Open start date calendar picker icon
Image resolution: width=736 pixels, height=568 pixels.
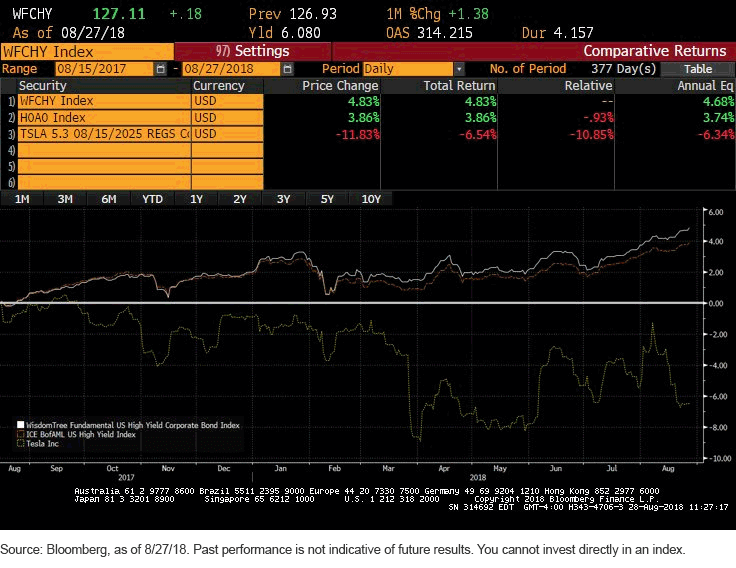(161, 69)
